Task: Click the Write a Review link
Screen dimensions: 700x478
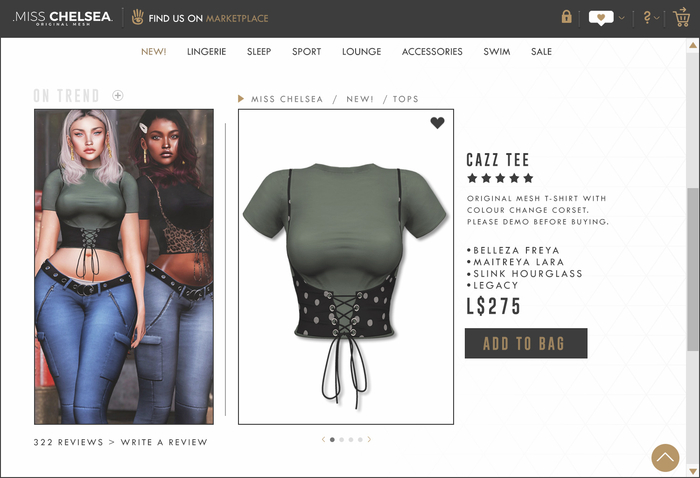Action: (164, 442)
